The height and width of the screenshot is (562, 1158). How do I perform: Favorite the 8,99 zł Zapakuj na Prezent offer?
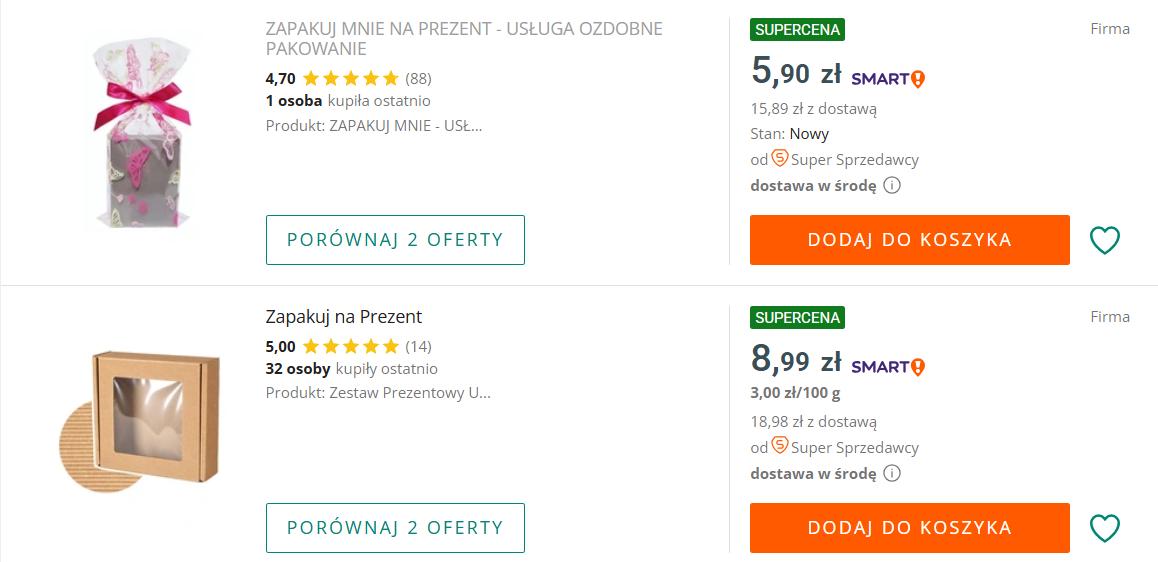(x=1104, y=528)
